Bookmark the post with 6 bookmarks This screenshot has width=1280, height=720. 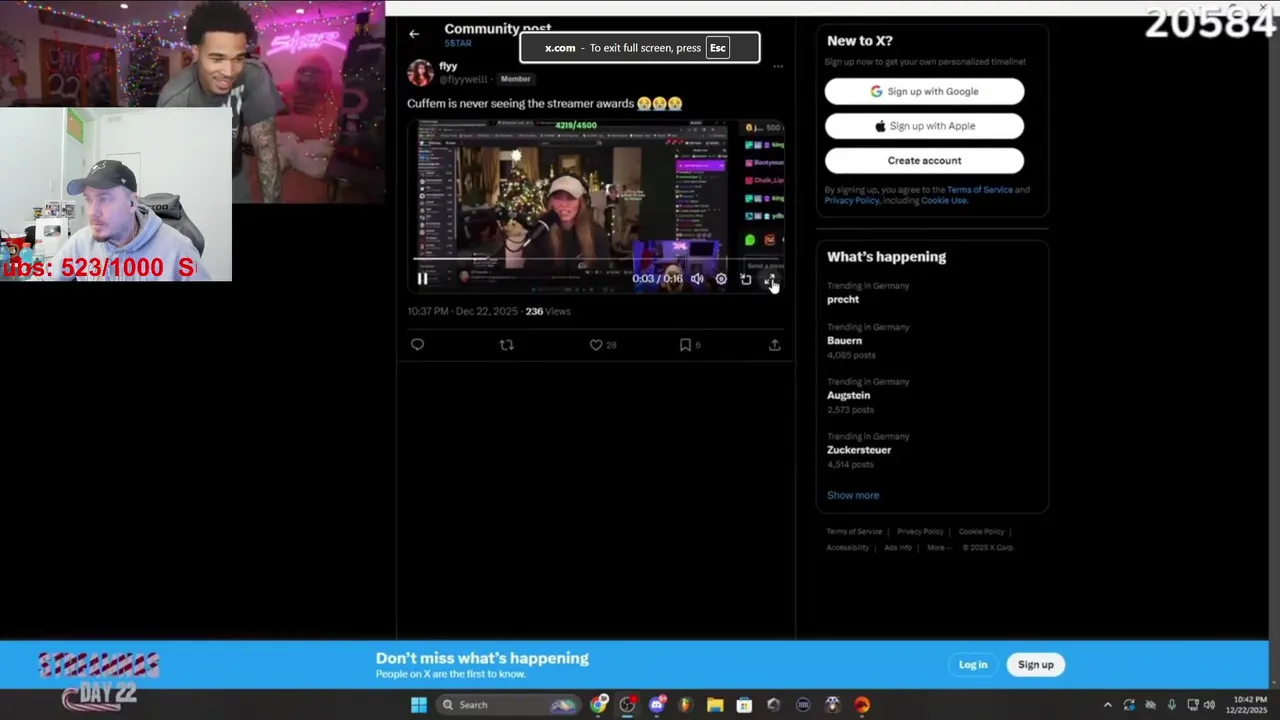pyautogui.click(x=690, y=345)
